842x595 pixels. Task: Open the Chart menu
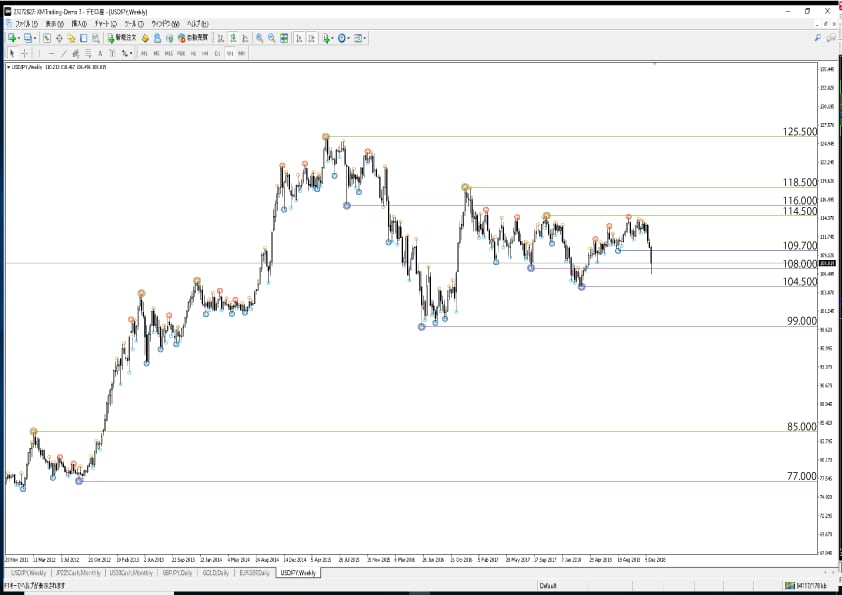pos(106,24)
